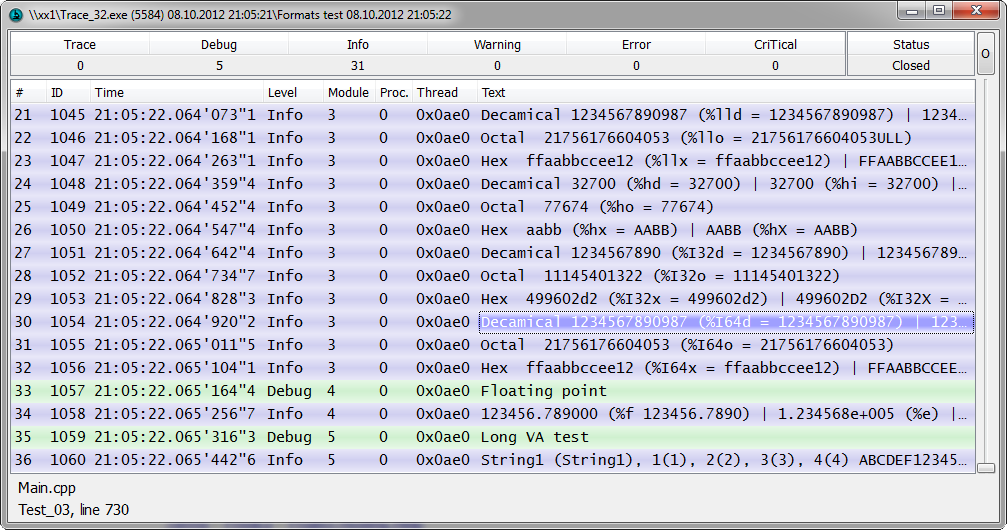This screenshot has height=530, width=1007.
Task: Sort by the Module column header
Action: click(x=349, y=93)
